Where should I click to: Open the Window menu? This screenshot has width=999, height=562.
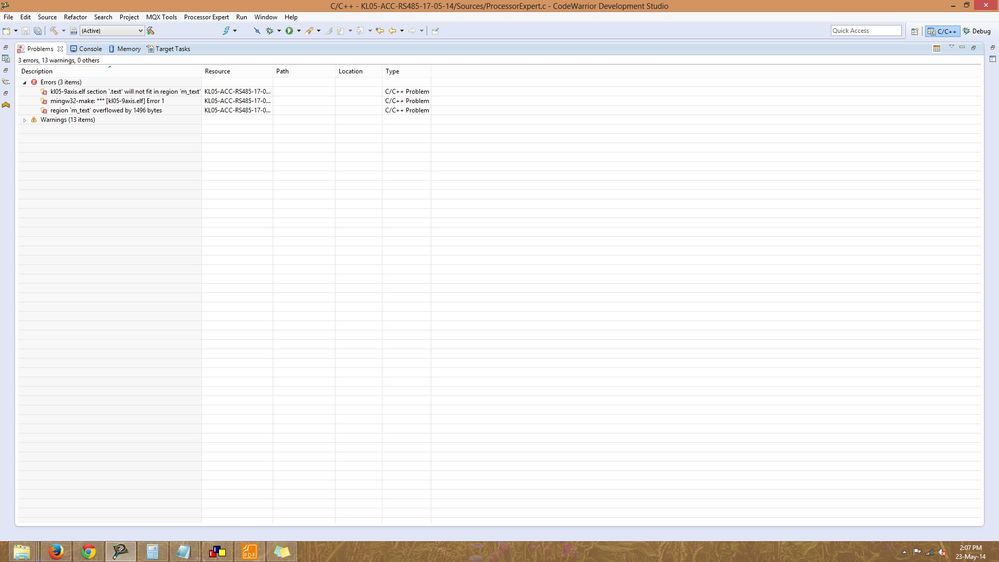266,17
